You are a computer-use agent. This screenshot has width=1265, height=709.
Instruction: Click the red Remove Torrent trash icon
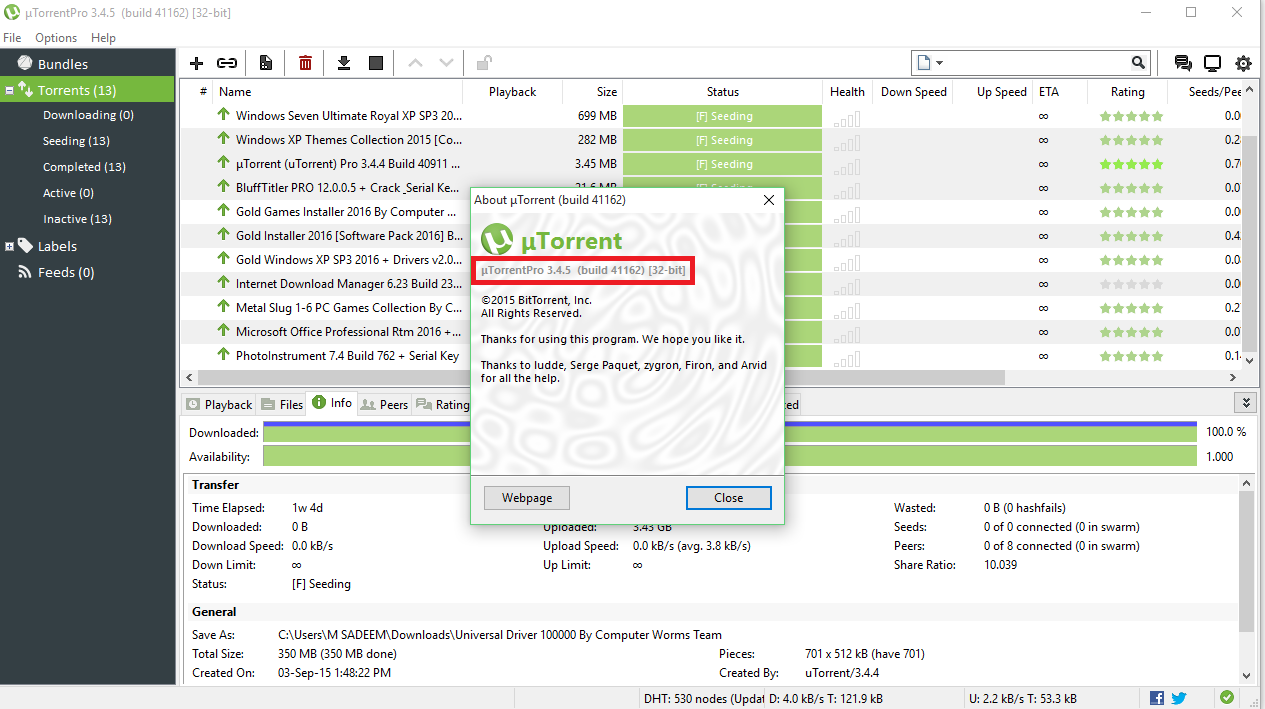305,63
